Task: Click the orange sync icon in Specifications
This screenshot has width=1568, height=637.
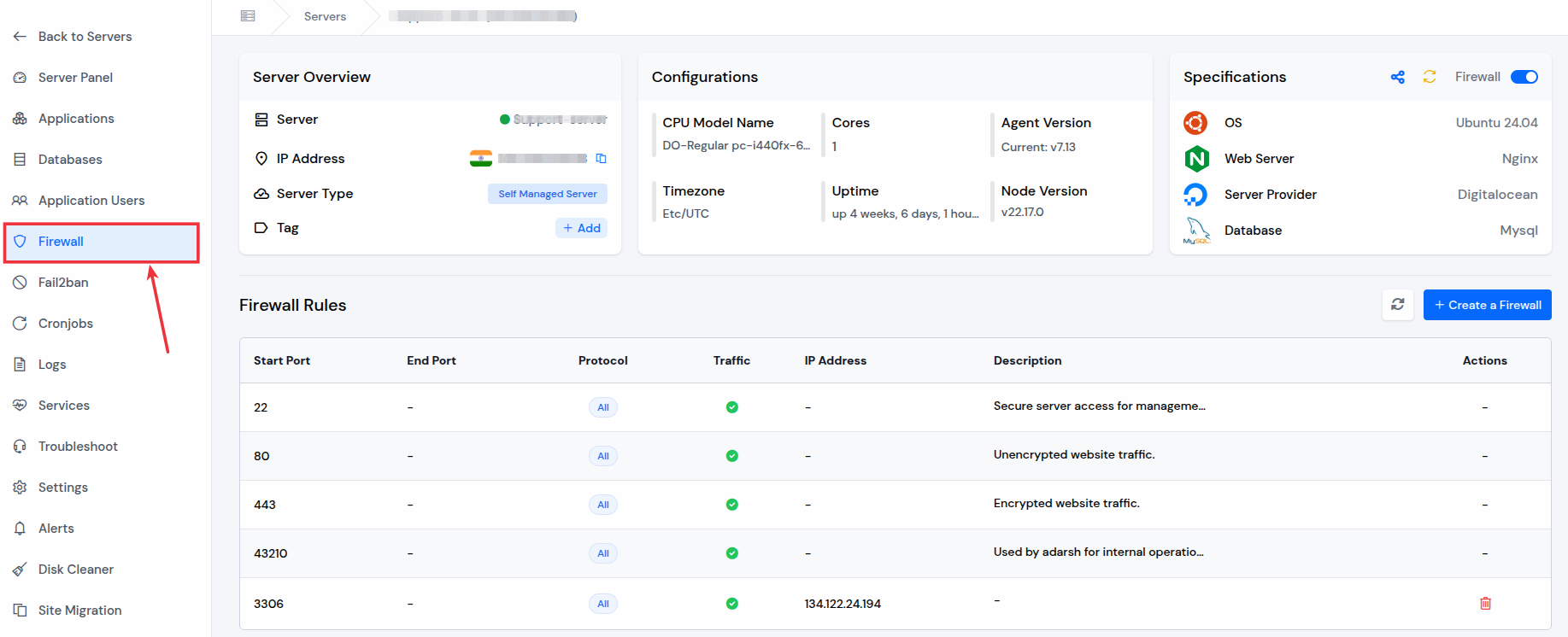Action: pos(1430,77)
